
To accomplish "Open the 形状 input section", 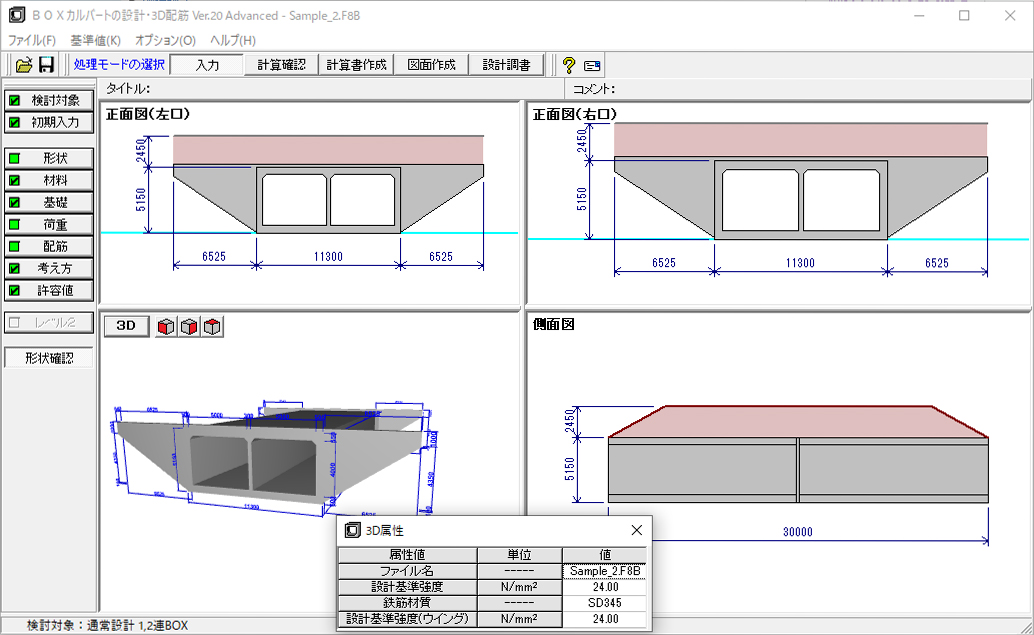I will pos(49,158).
